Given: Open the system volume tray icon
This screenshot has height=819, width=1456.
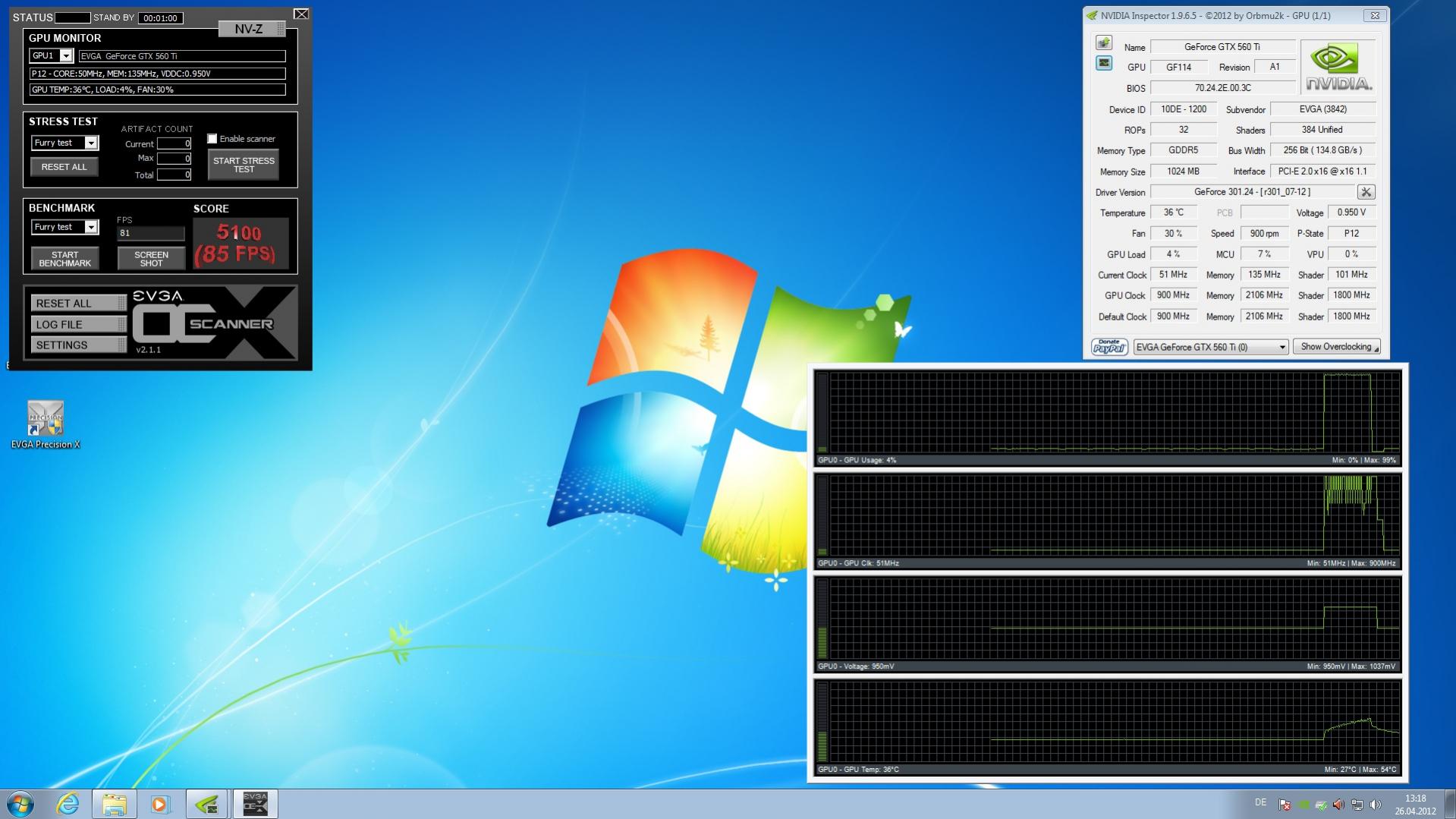Looking at the screenshot, I should [1376, 805].
